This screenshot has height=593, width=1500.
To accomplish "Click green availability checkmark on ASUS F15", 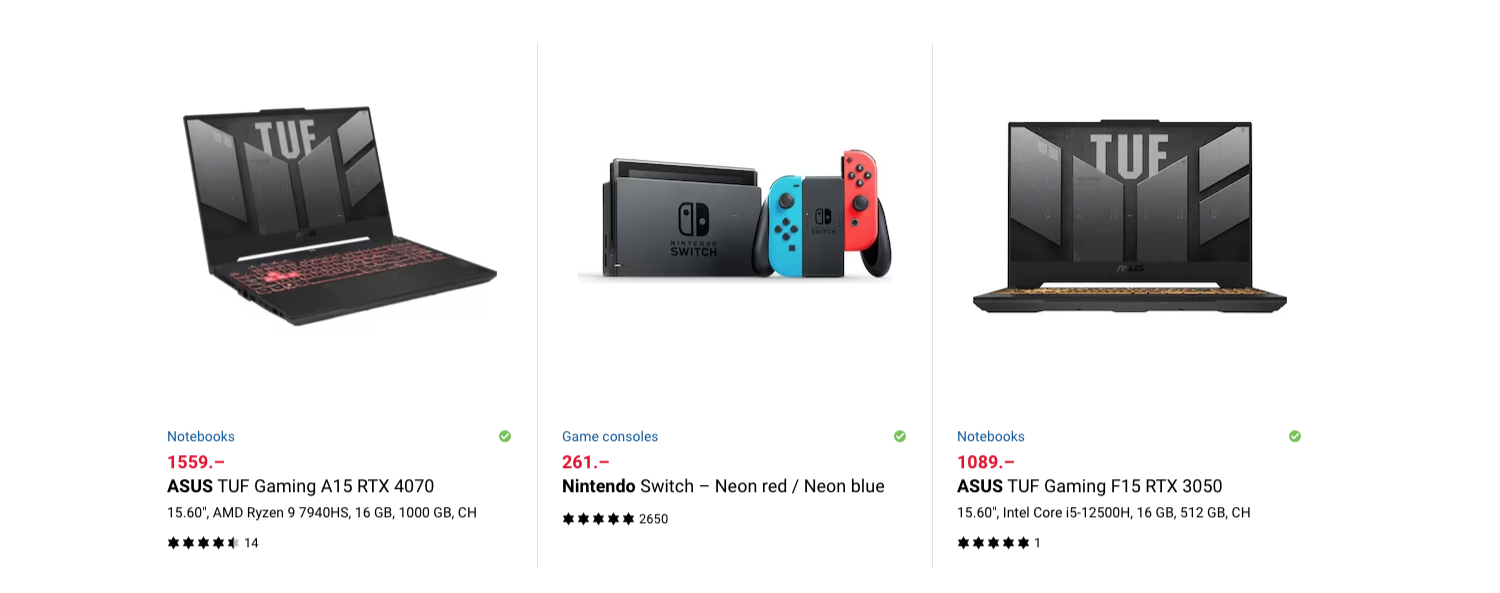I will (1295, 436).
